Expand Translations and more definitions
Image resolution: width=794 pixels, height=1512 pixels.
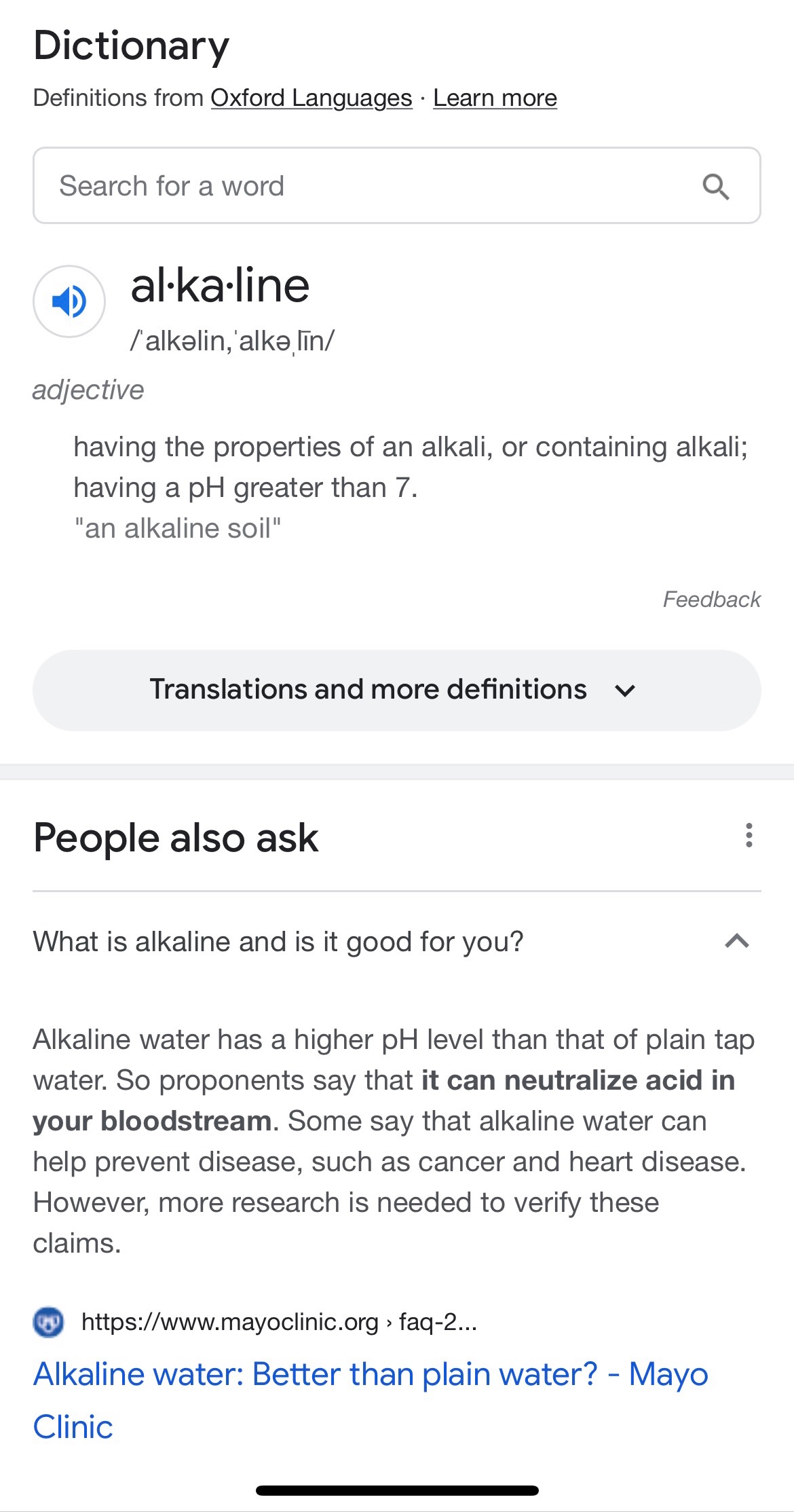tap(396, 690)
